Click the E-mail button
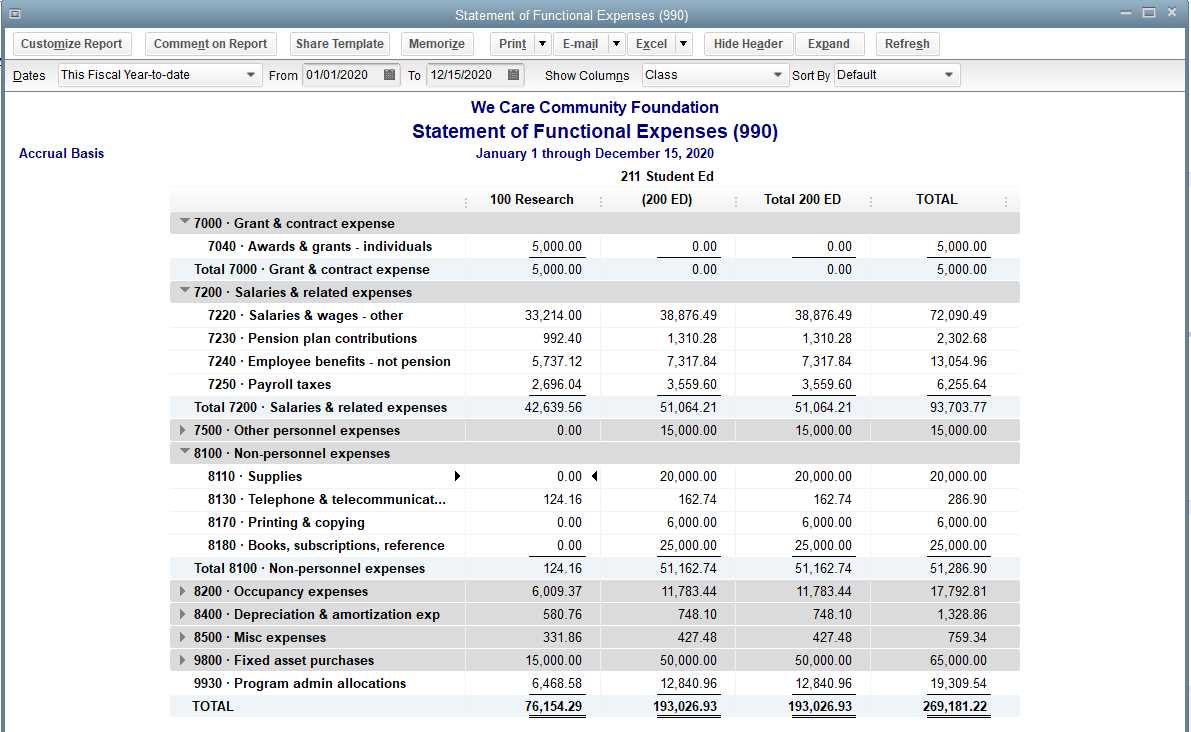Image resolution: width=1191 pixels, height=732 pixels. click(580, 44)
